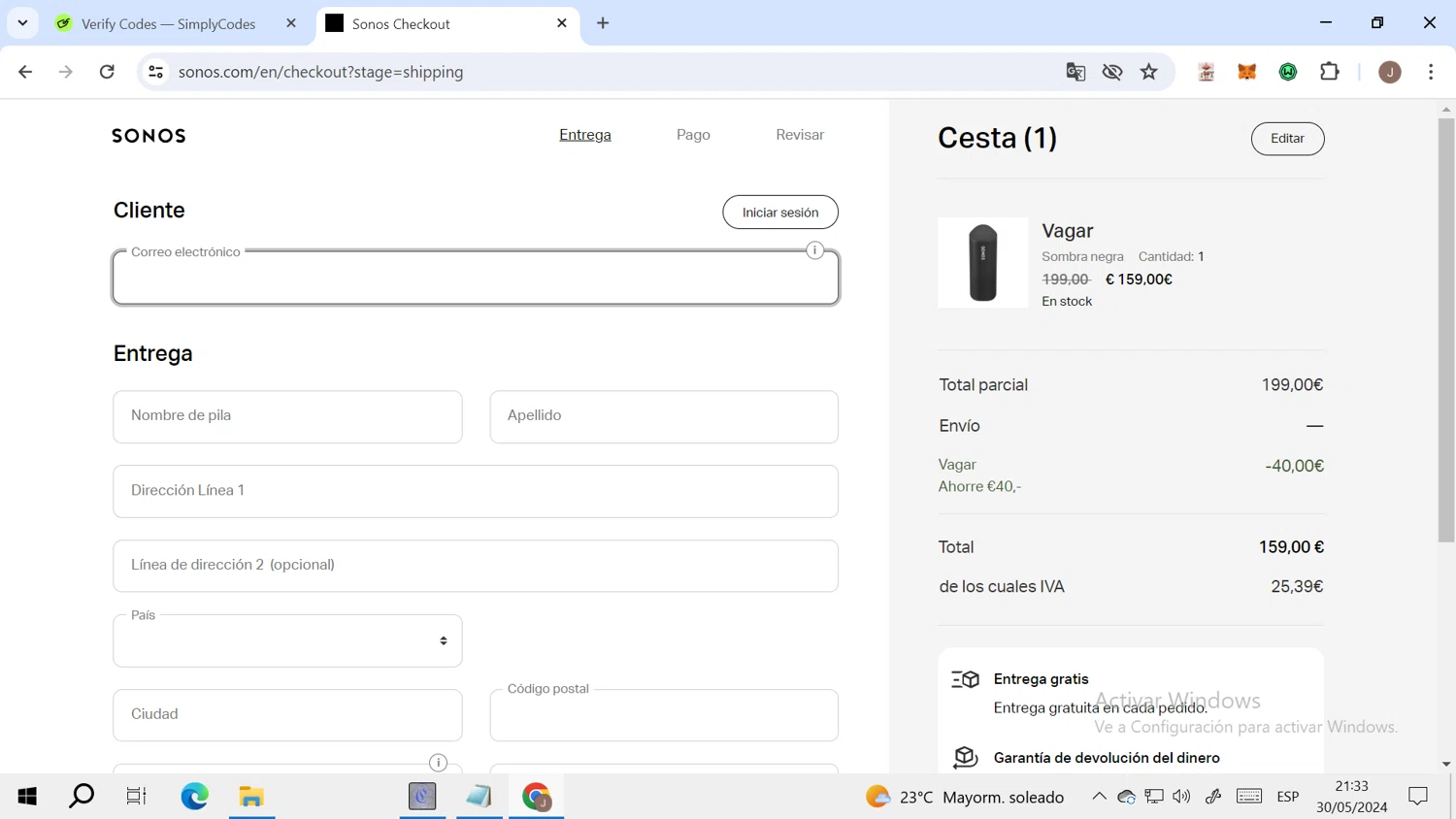Go back to previous page
The width and height of the screenshot is (1456, 819).
coord(25,72)
